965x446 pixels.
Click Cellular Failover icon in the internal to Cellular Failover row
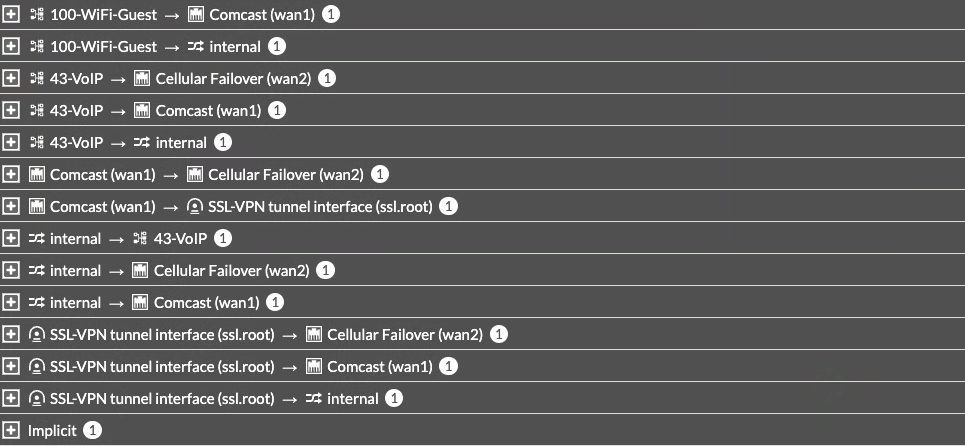pyautogui.click(x=141, y=271)
